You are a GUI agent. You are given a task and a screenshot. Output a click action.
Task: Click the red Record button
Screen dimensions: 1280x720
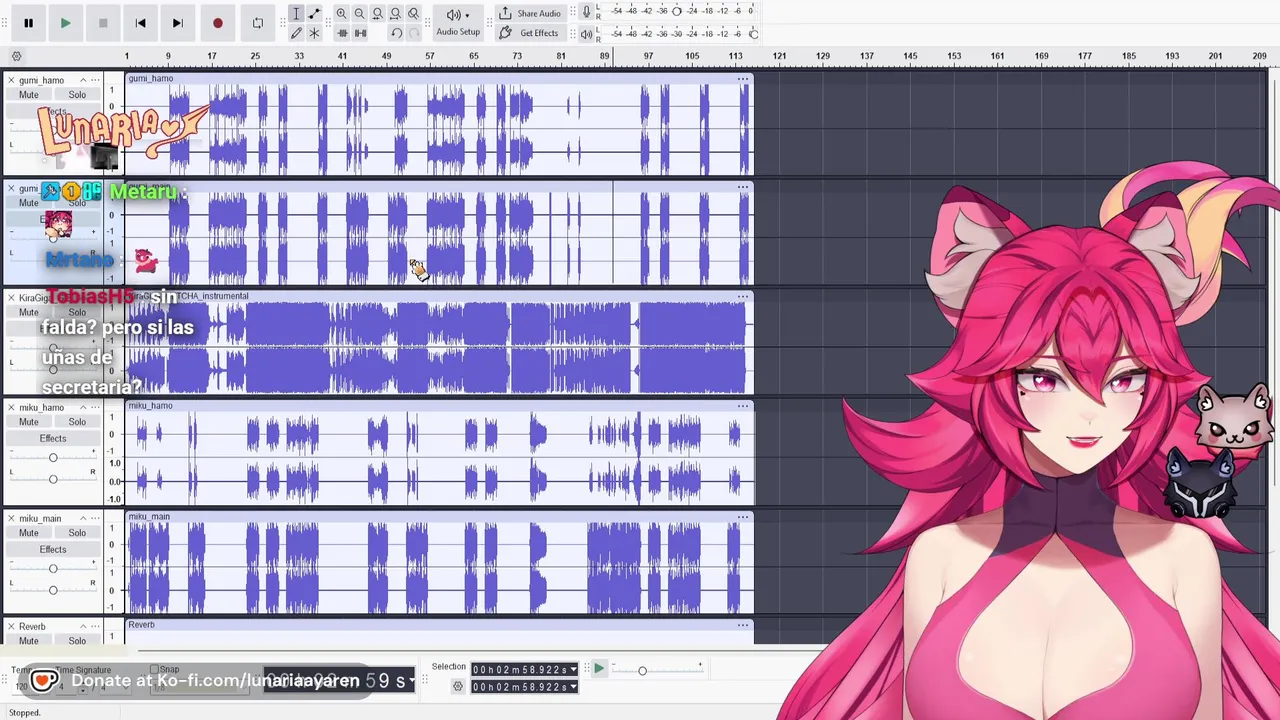(217, 23)
